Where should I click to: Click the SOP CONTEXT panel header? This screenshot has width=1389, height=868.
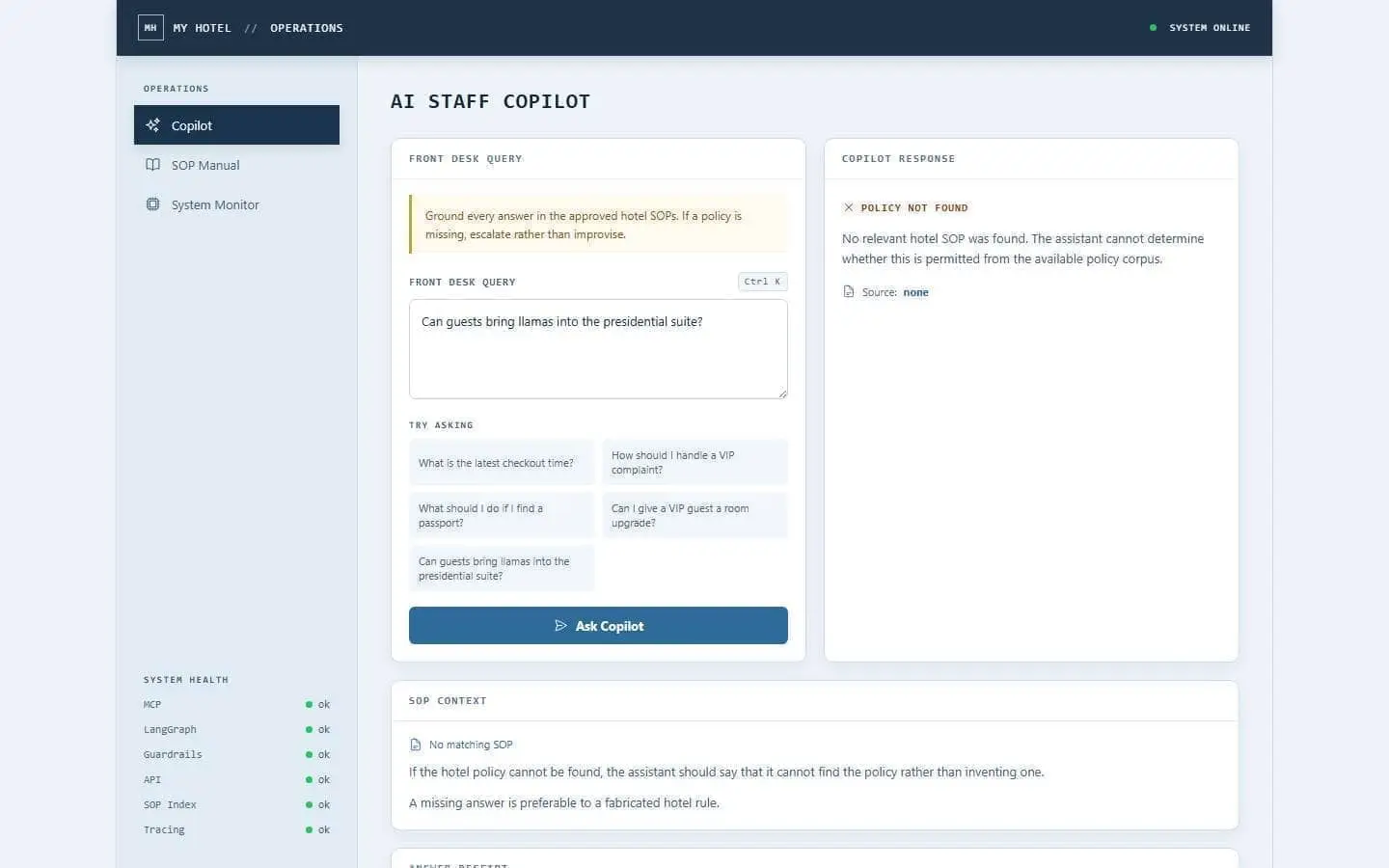(448, 701)
